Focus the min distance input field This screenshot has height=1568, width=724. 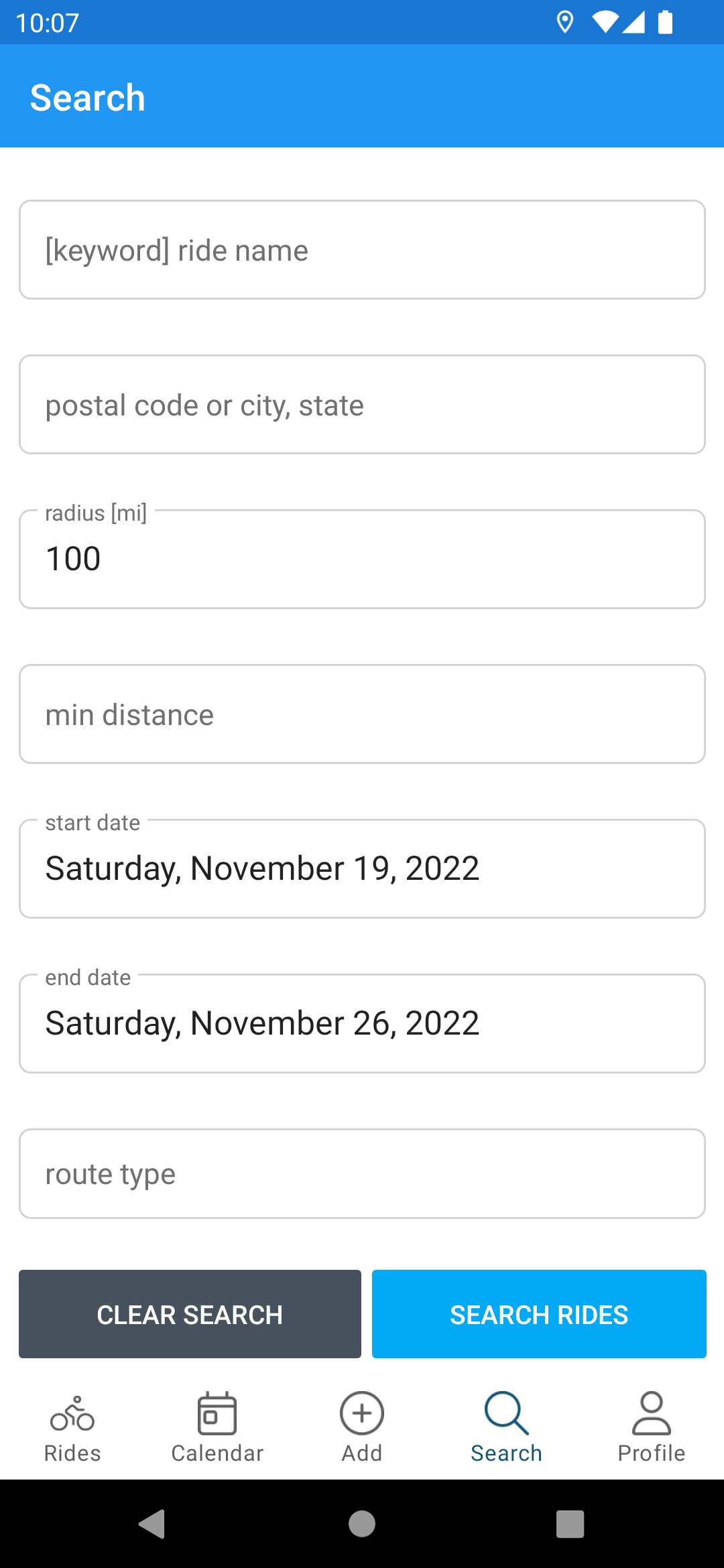tap(362, 714)
